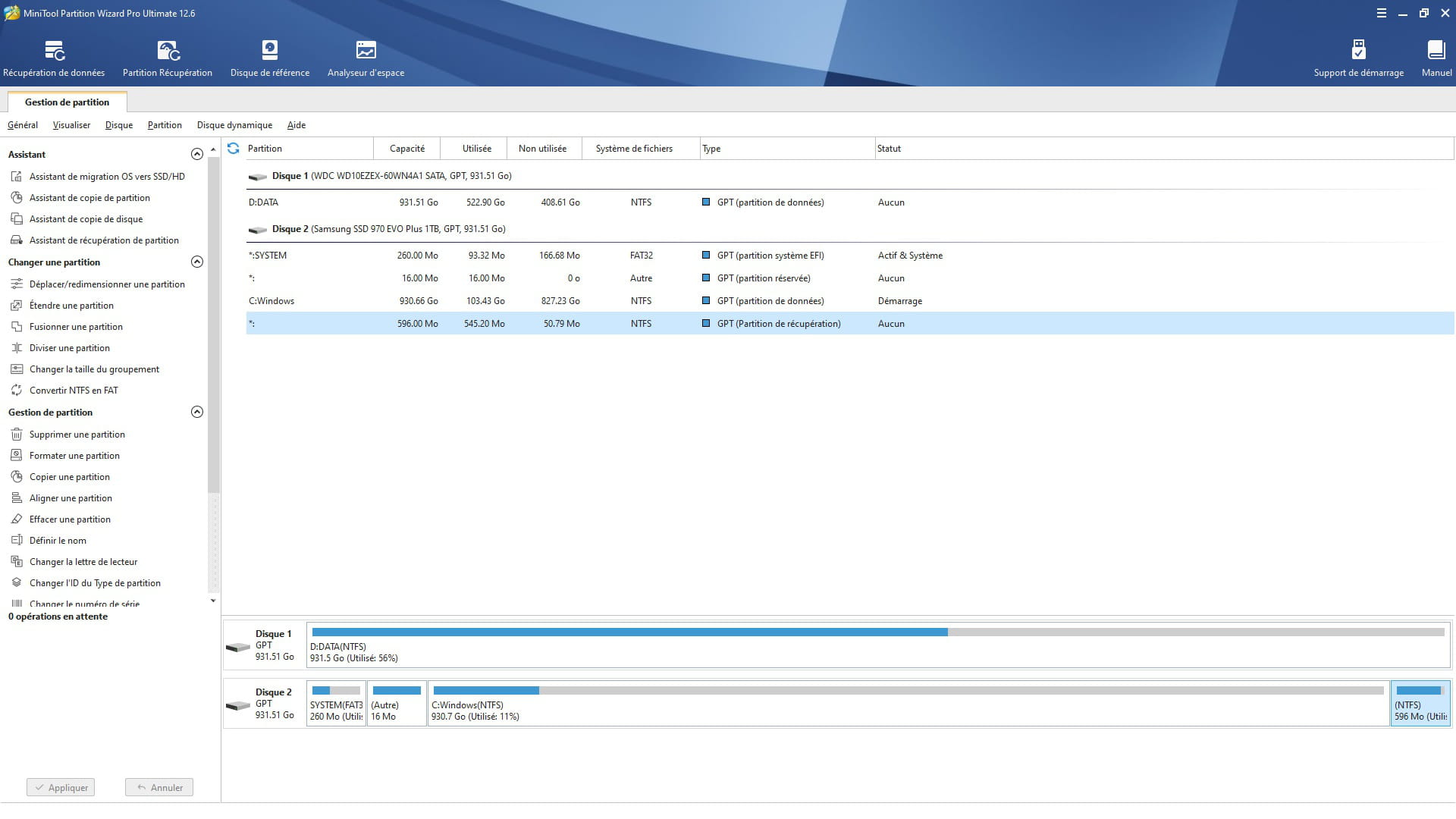
Task: Click Supprimer une partition trash icon
Action: pyautogui.click(x=17, y=435)
